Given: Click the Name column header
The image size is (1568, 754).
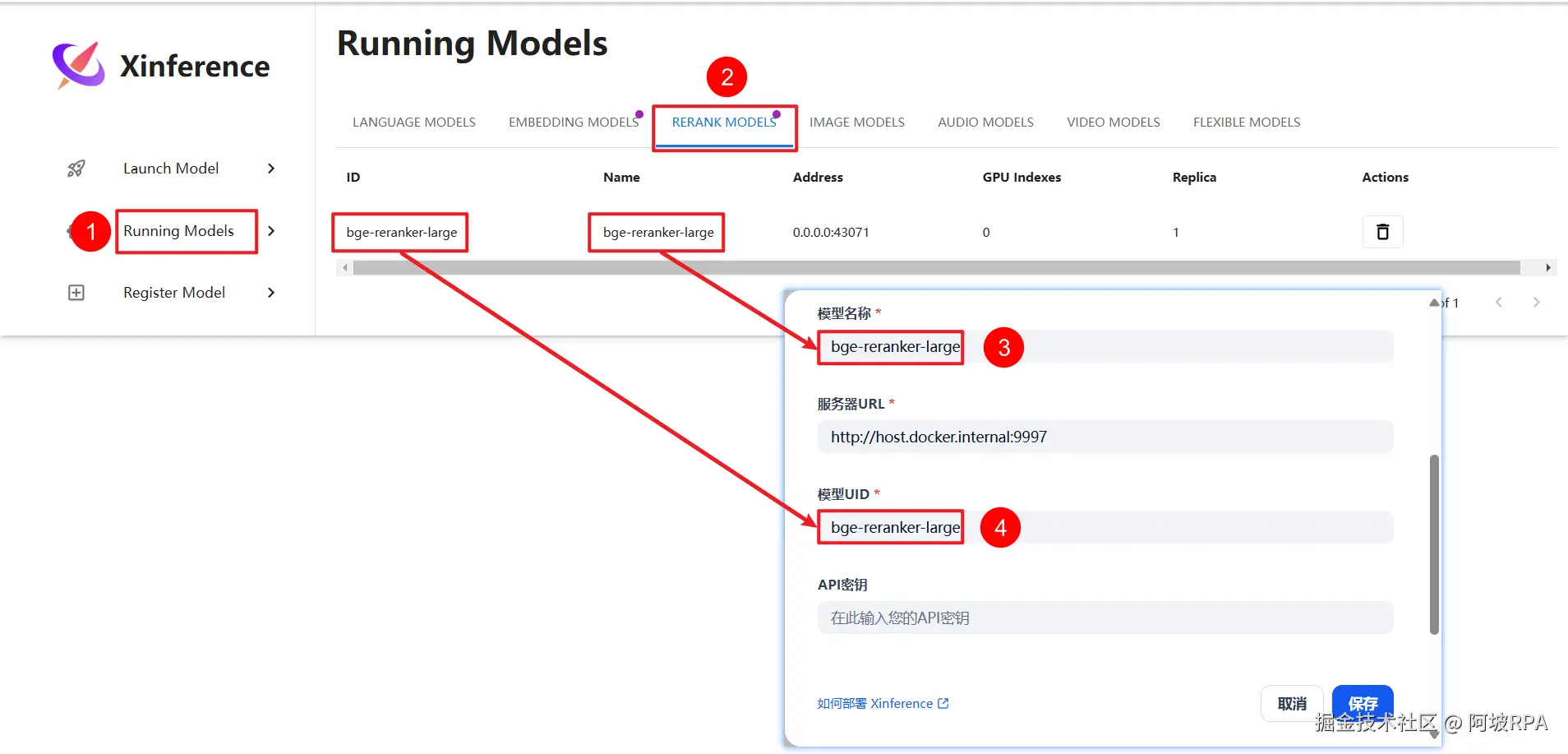Looking at the screenshot, I should pyautogui.click(x=621, y=178).
